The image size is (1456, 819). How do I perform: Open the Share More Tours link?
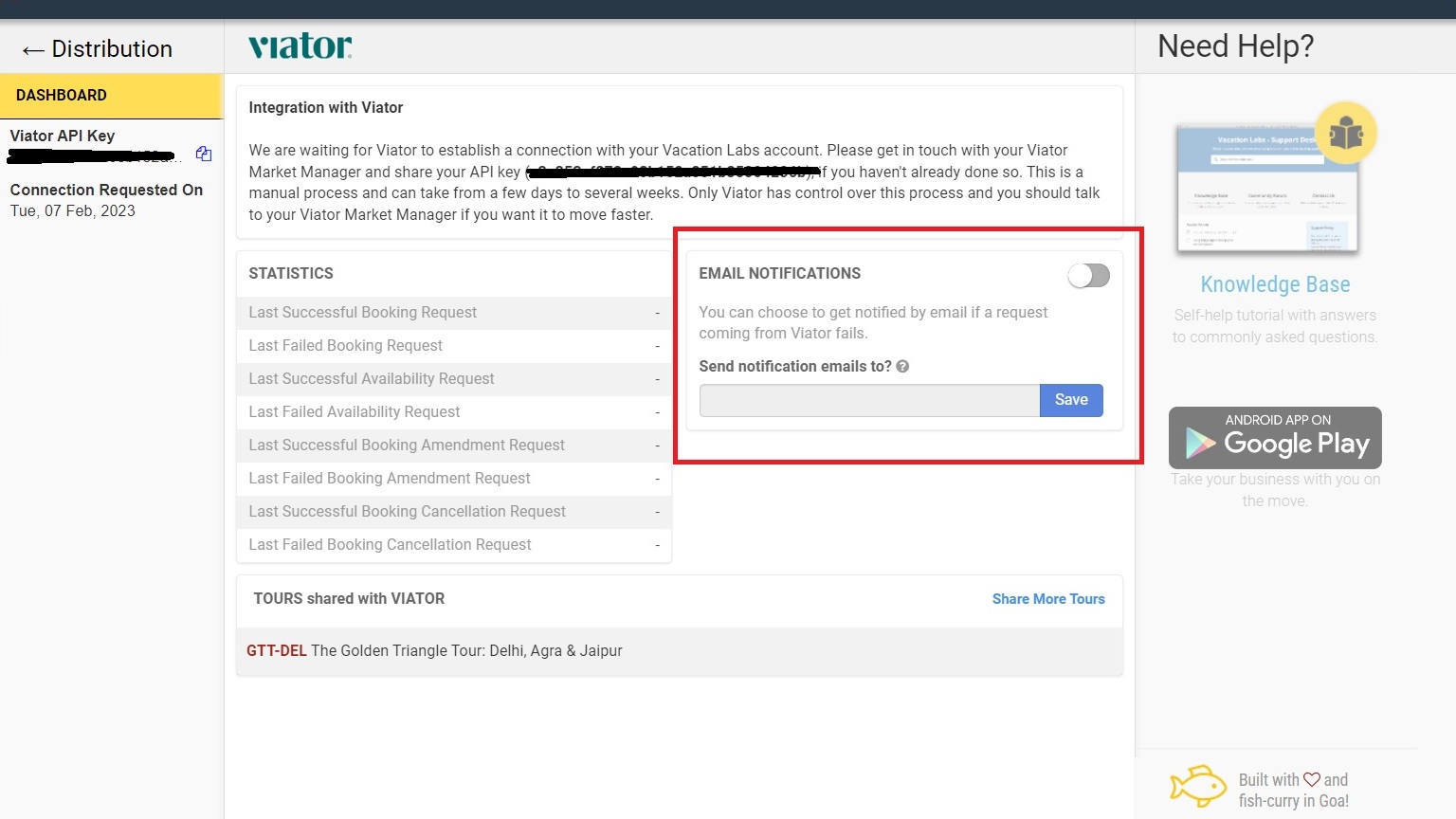1048,599
